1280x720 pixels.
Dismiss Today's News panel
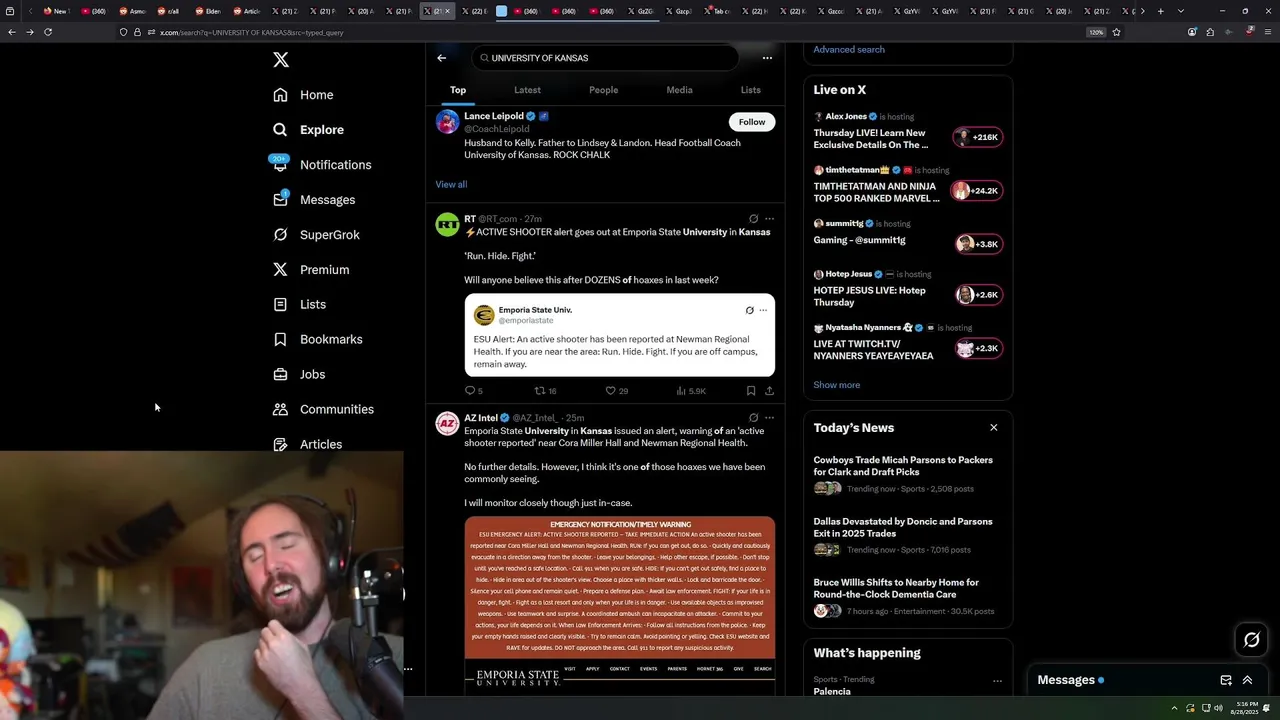[993, 428]
